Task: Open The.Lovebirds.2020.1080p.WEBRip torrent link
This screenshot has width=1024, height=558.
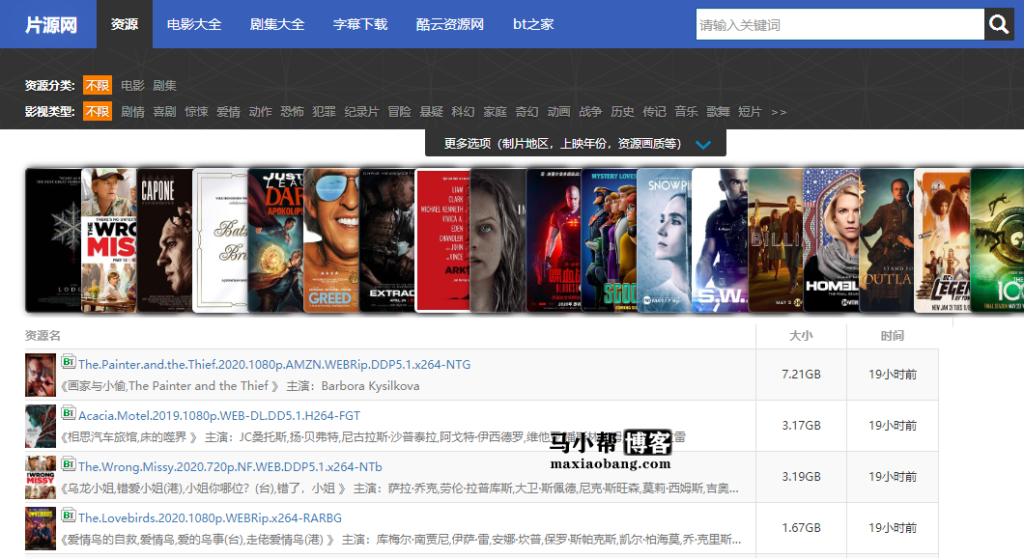Action: click(x=210, y=518)
